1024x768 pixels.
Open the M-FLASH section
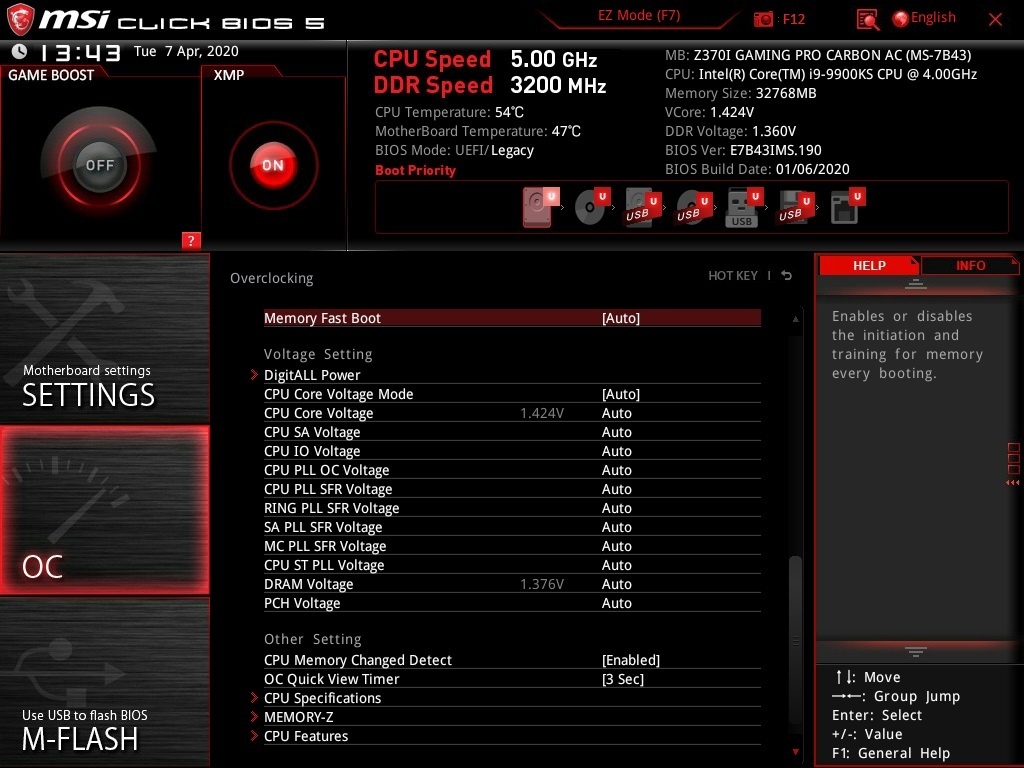click(104, 682)
